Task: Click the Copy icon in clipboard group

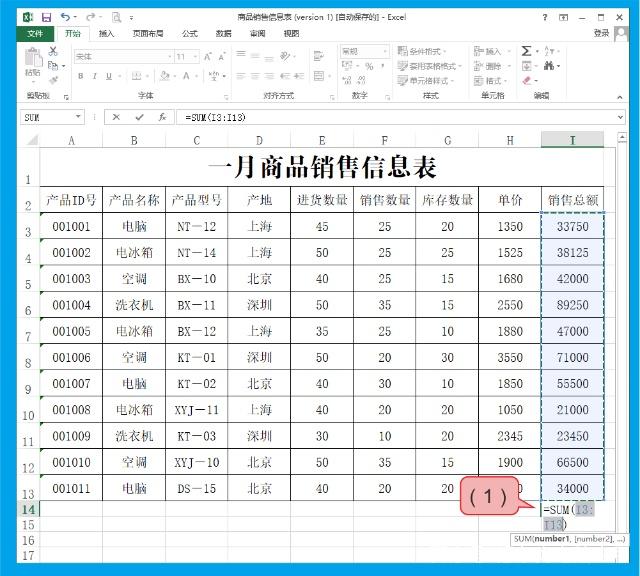Action: tap(53, 65)
